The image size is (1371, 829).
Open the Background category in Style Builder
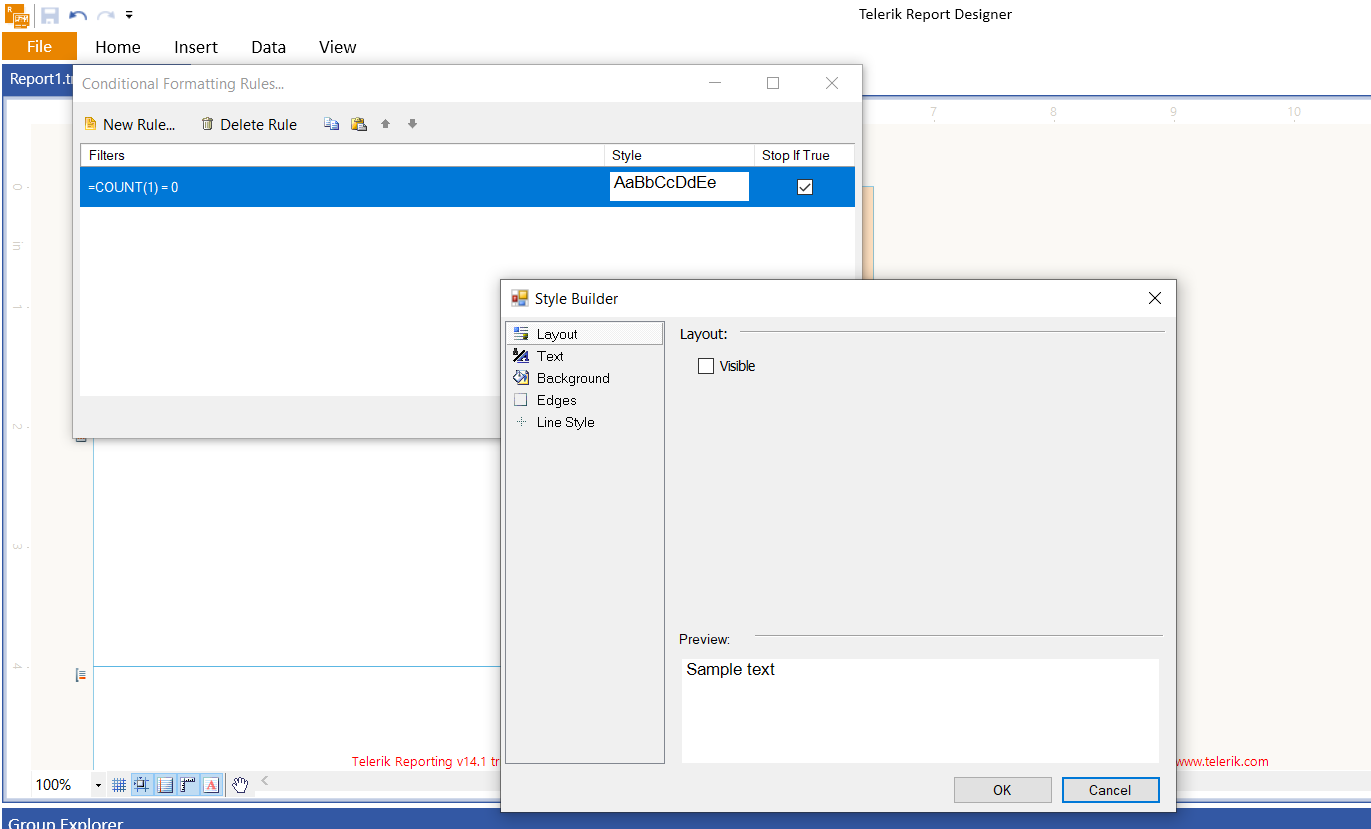(585, 378)
